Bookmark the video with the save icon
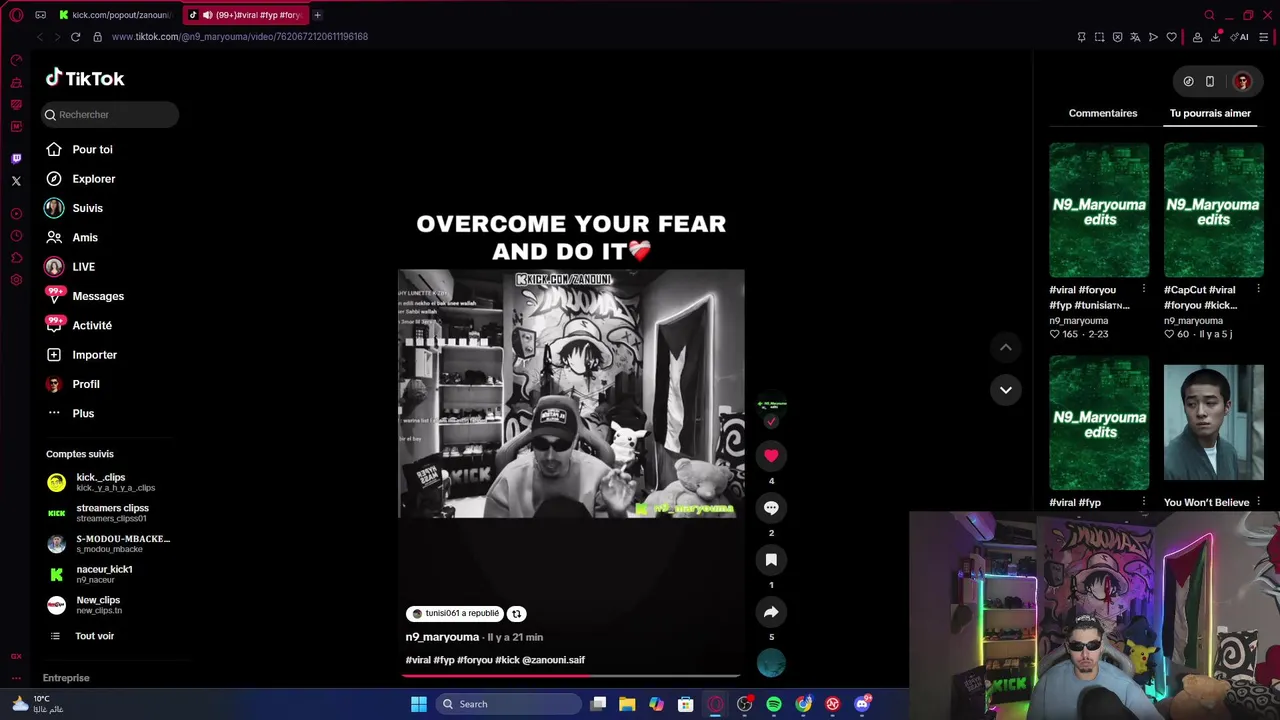Image resolution: width=1280 pixels, height=720 pixels. tap(771, 560)
